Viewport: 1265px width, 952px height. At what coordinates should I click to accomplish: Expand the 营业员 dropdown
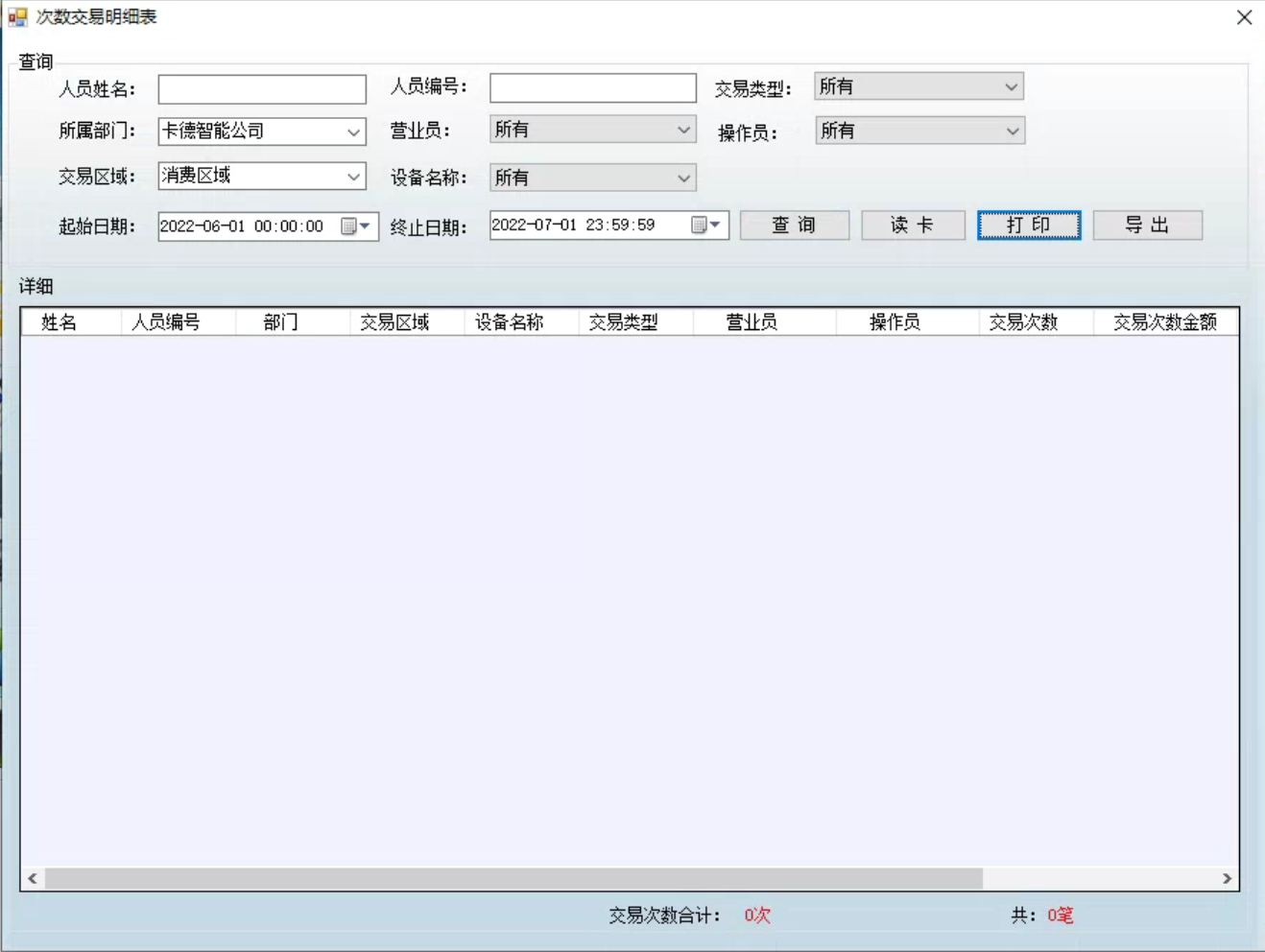[x=593, y=130]
